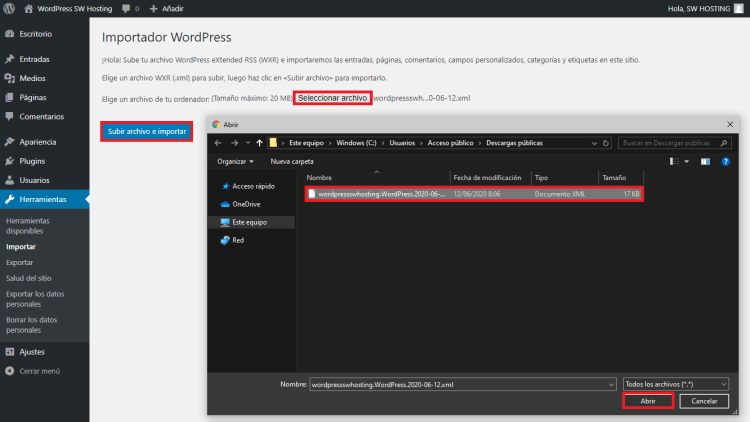Toggle the preview pane icon
The height and width of the screenshot is (422, 750).
pos(705,162)
